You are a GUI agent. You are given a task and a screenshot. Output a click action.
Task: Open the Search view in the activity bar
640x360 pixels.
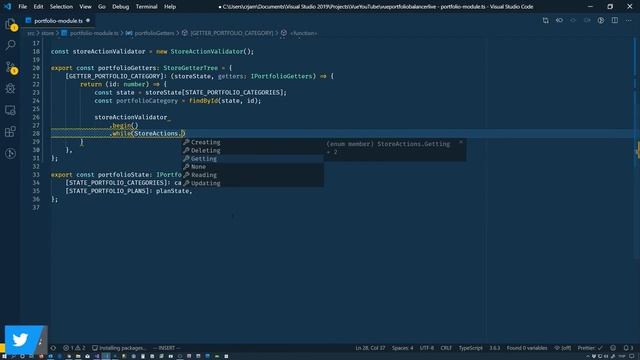(11, 44)
